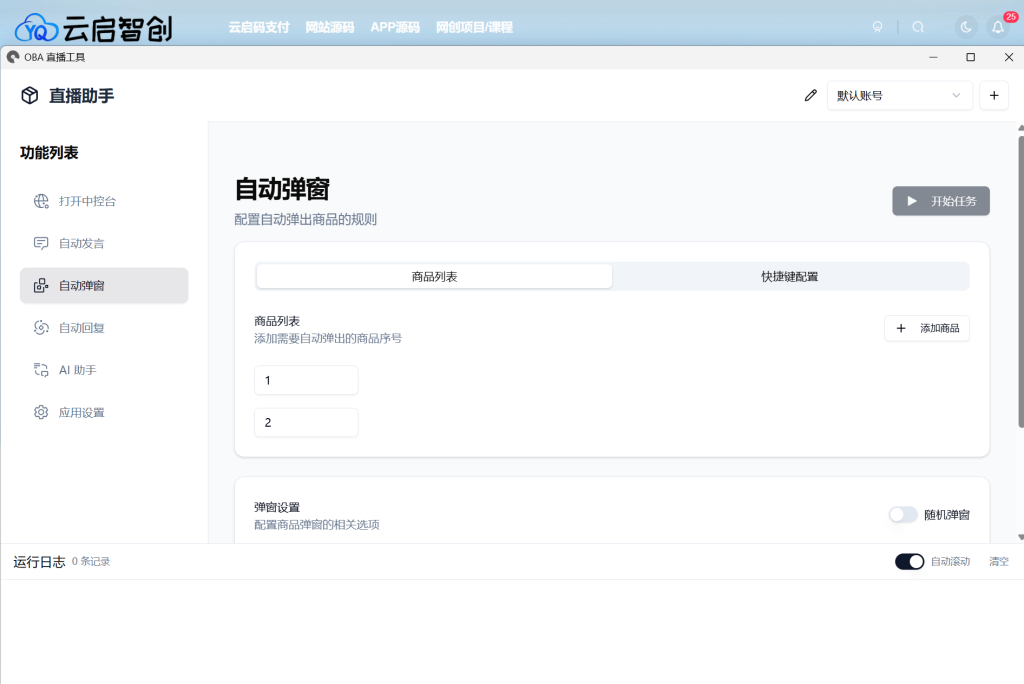This screenshot has width=1024, height=684.
Task: Click the 直播助手 cube logo icon
Action: [x=27, y=94]
